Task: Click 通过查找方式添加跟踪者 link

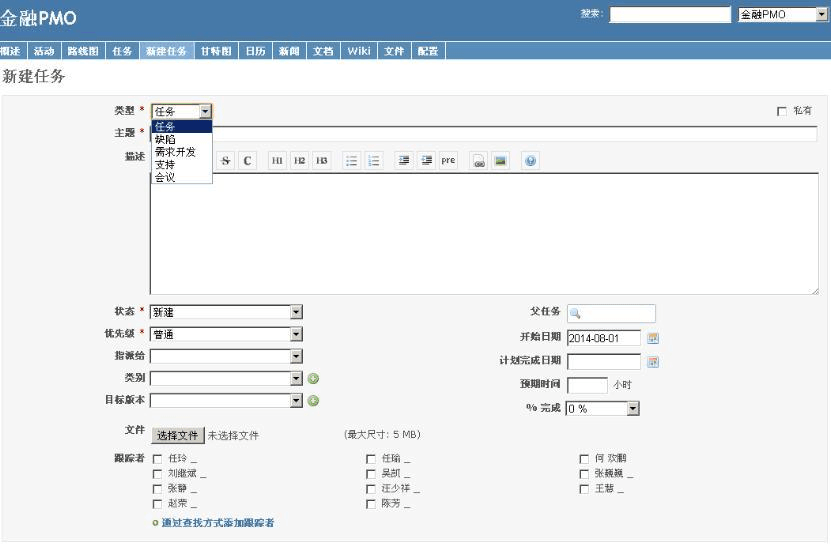Action: click(218, 523)
